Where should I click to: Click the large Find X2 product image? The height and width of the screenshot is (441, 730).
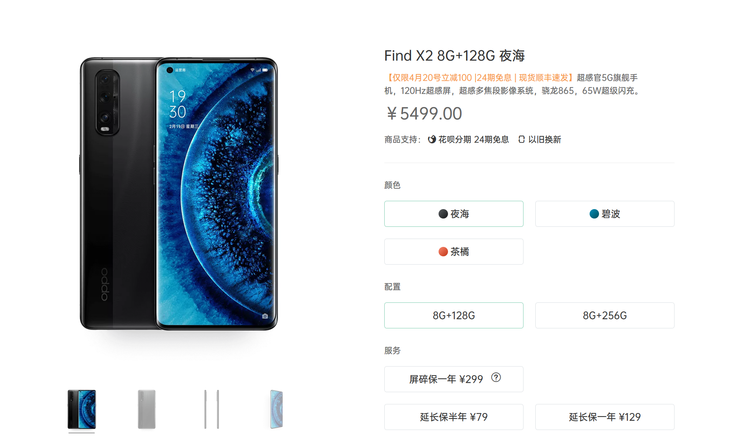179,194
